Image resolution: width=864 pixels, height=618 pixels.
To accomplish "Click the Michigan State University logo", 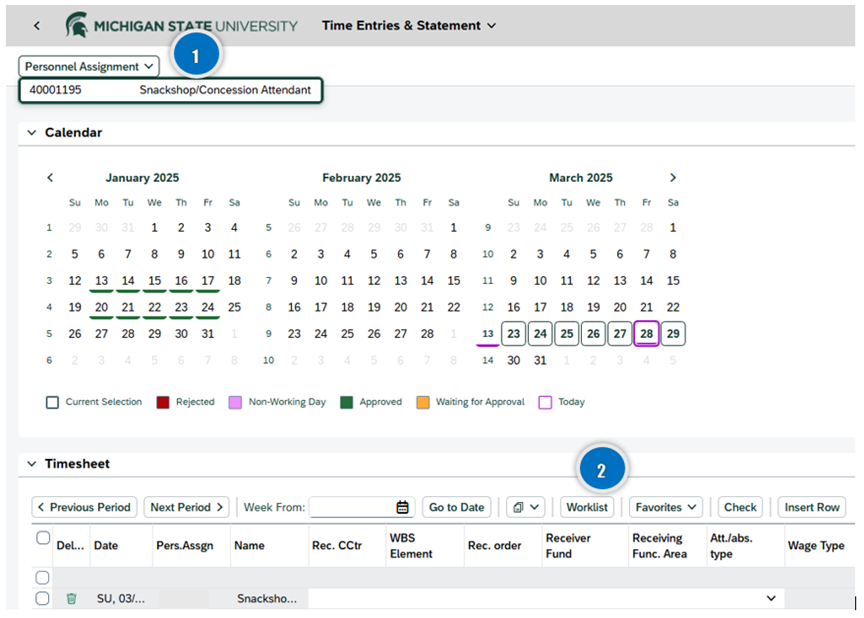I will (181, 25).
